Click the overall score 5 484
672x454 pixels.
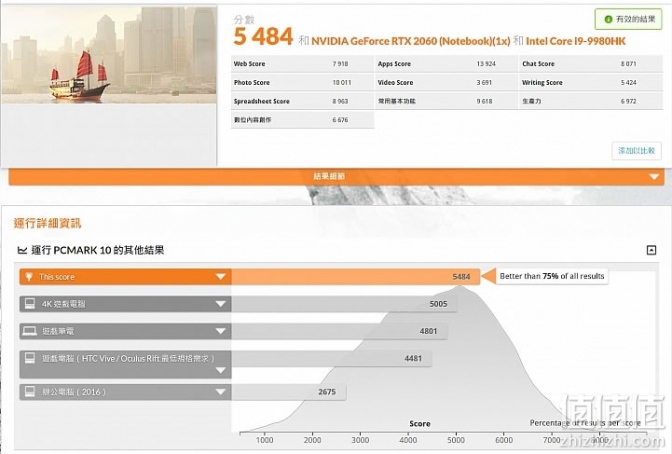[x=263, y=36]
